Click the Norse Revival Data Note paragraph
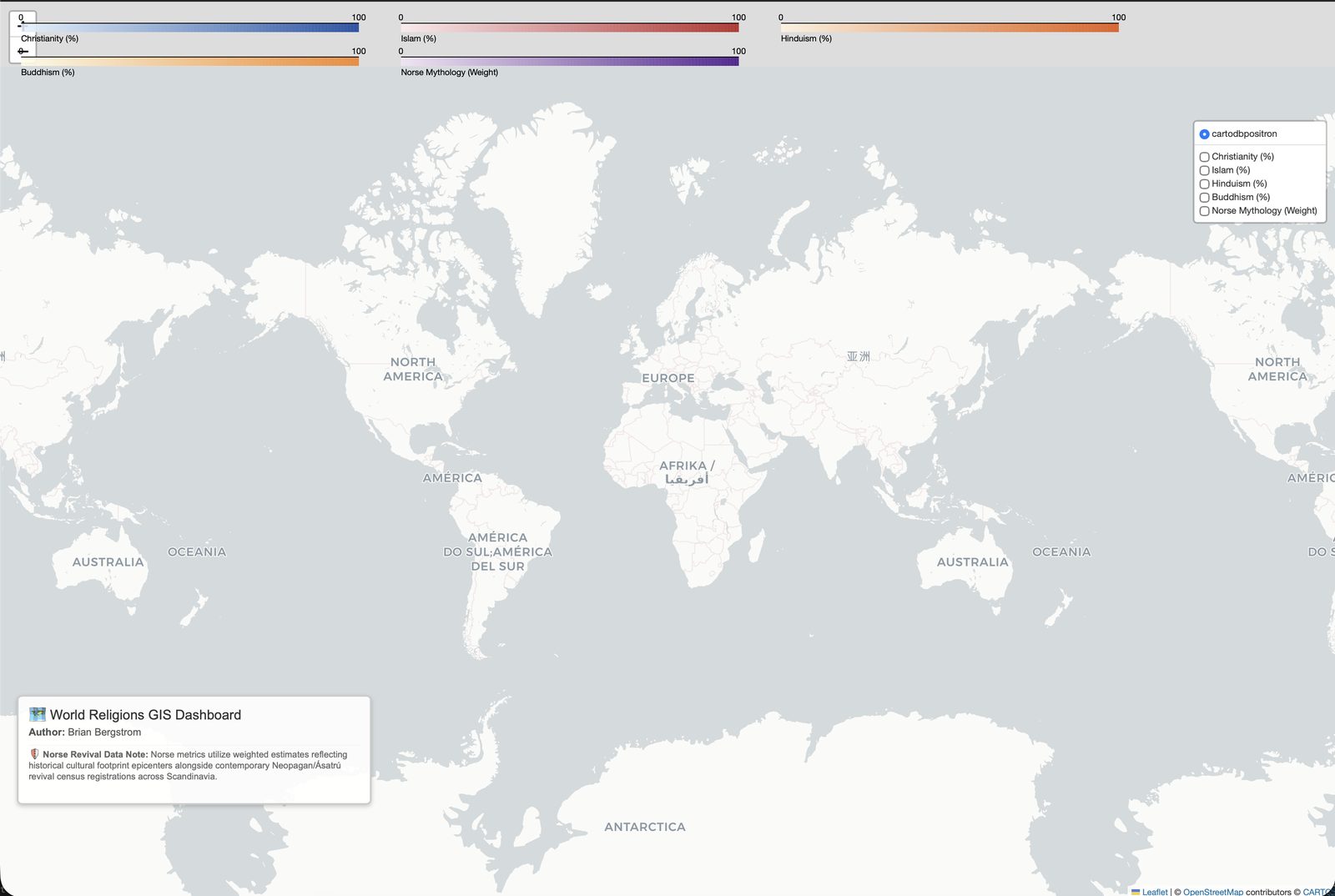Image resolution: width=1335 pixels, height=896 pixels. [188, 765]
